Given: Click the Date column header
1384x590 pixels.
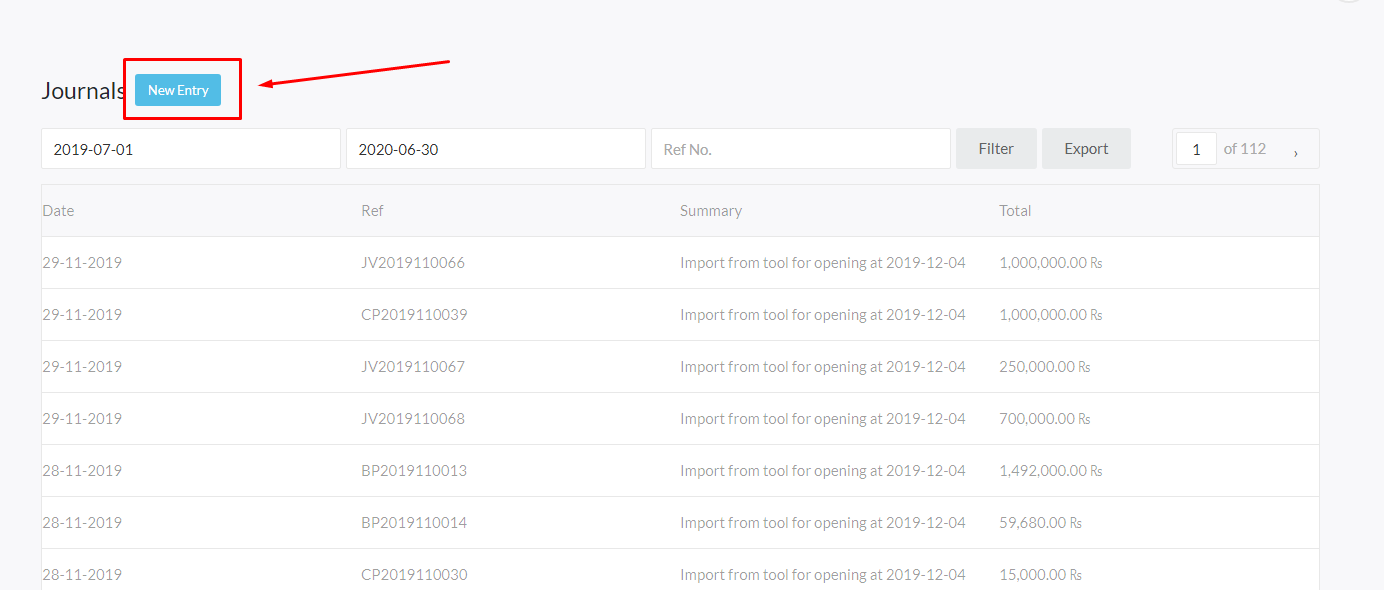Looking at the screenshot, I should point(58,211).
